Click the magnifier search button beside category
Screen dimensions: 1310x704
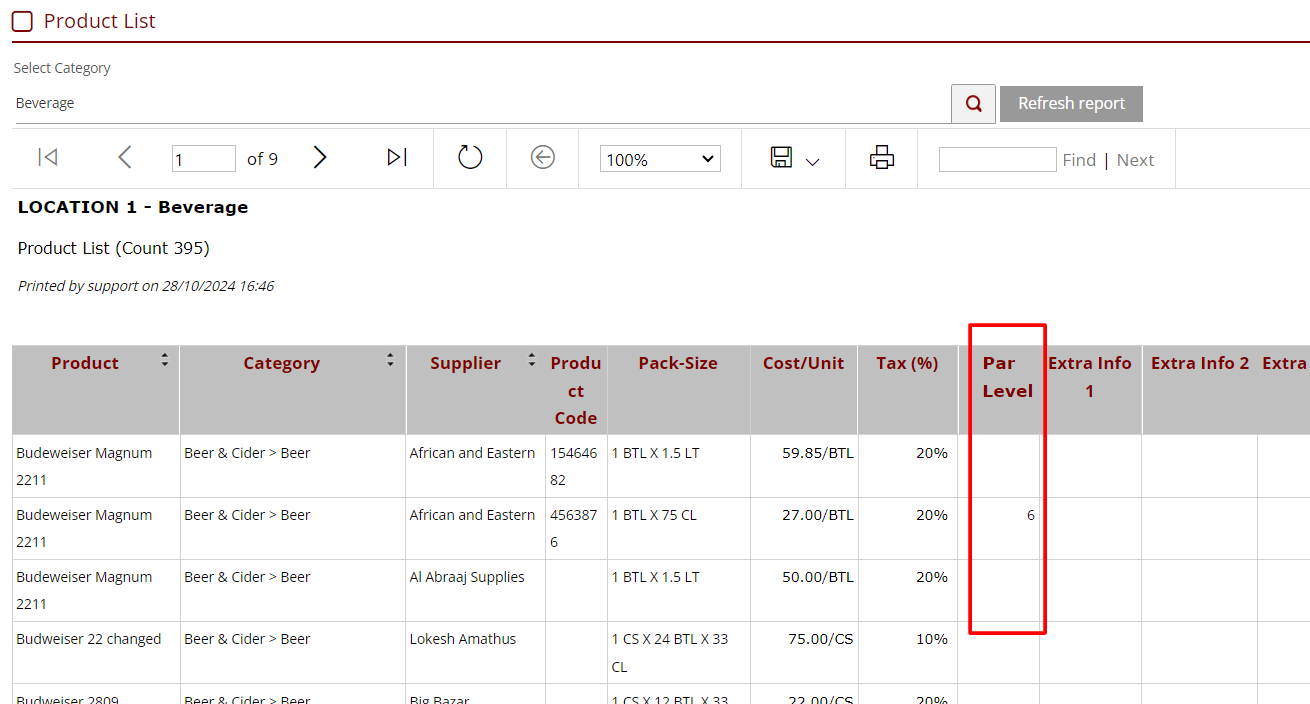pyautogui.click(x=973, y=103)
